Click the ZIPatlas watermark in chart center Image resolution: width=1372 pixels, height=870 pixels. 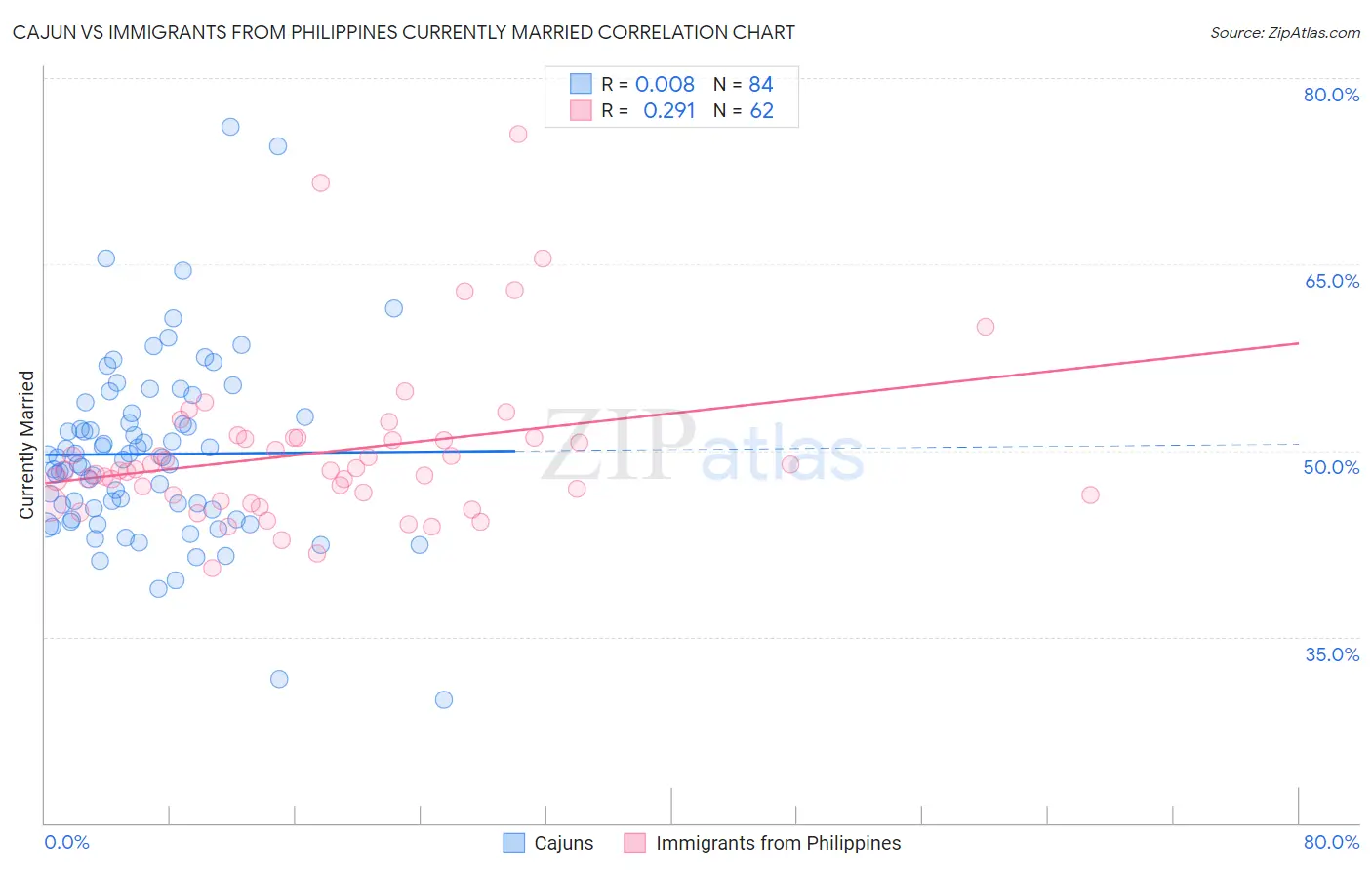click(703, 446)
